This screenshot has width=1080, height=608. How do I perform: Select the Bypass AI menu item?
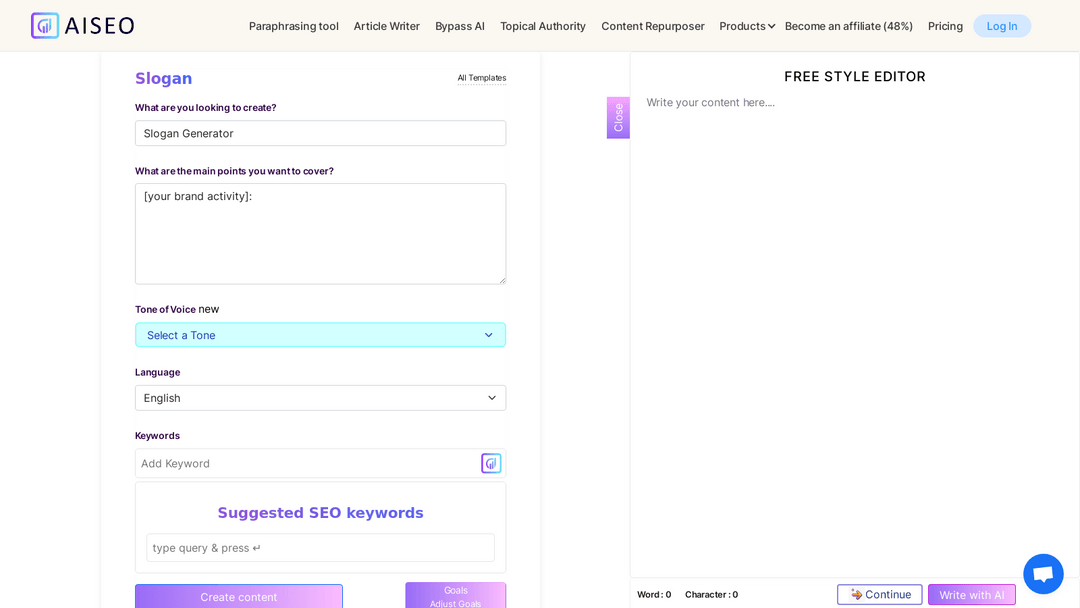point(460,26)
